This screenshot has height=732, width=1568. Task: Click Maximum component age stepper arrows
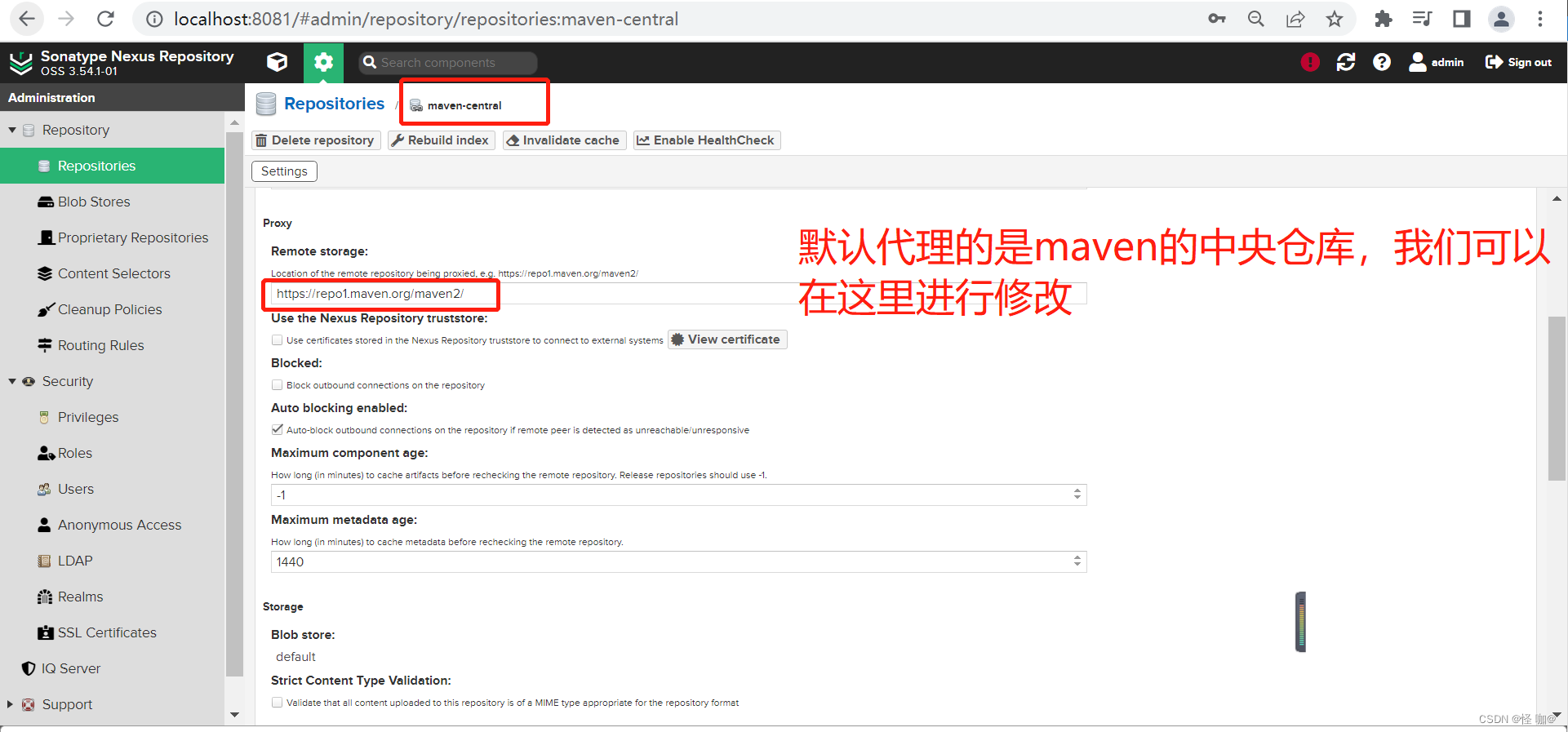point(1077,495)
